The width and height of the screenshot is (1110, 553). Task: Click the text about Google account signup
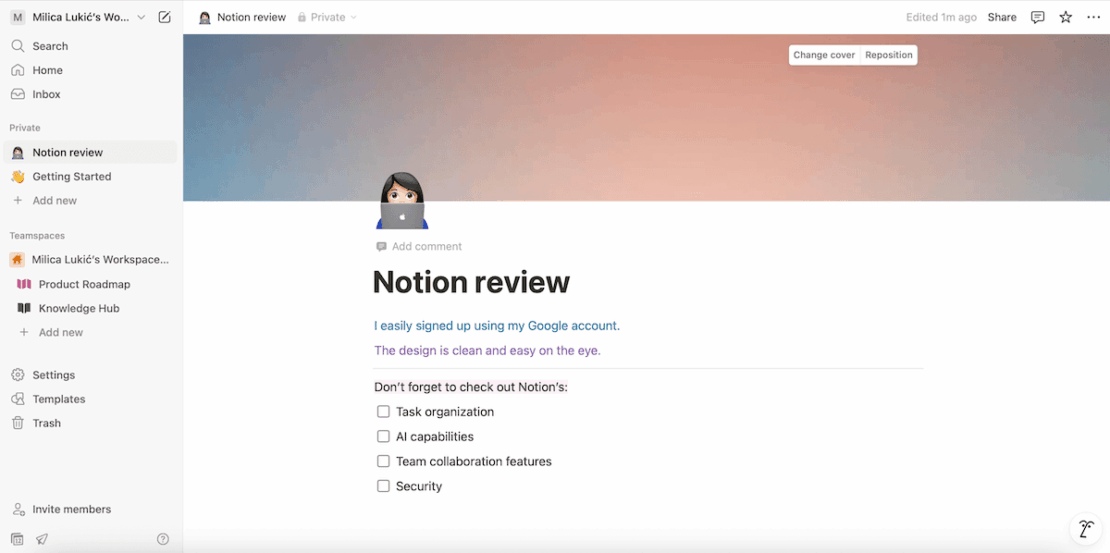[497, 326]
